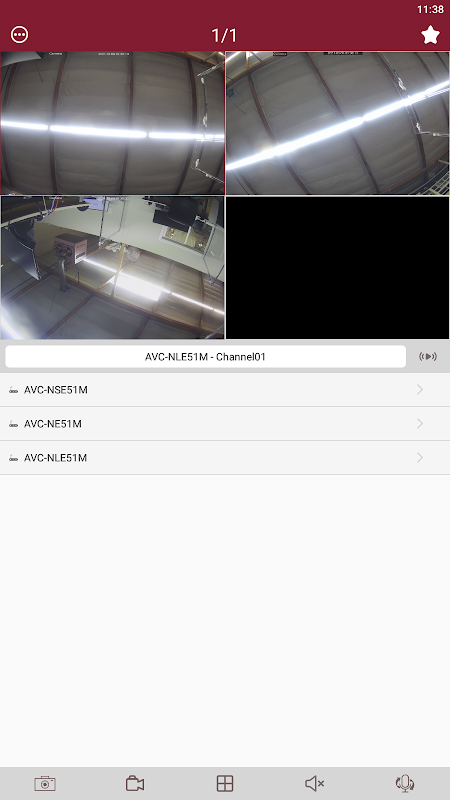
Task: Take a snapshot with the camera icon
Action: (45, 783)
